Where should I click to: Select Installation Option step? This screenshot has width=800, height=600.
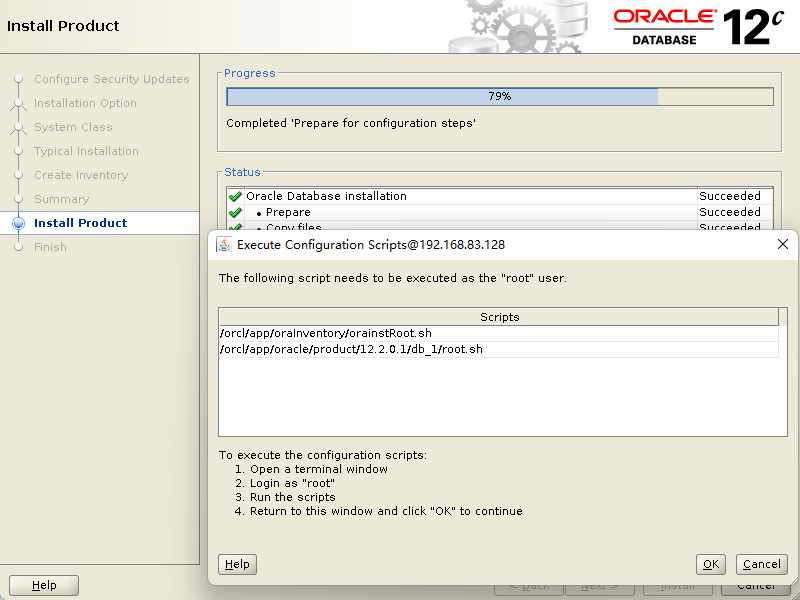pyautogui.click(x=85, y=103)
